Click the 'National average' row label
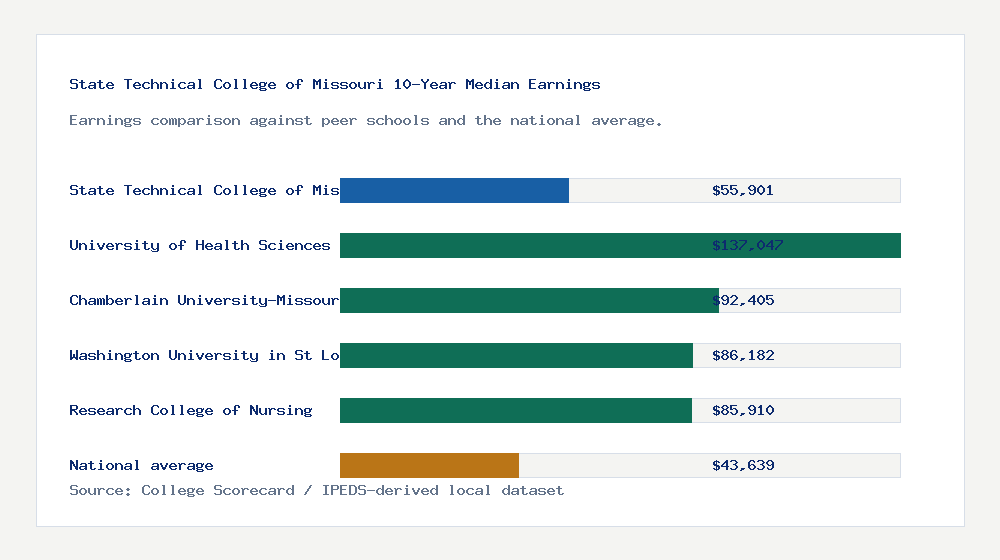 pos(141,465)
